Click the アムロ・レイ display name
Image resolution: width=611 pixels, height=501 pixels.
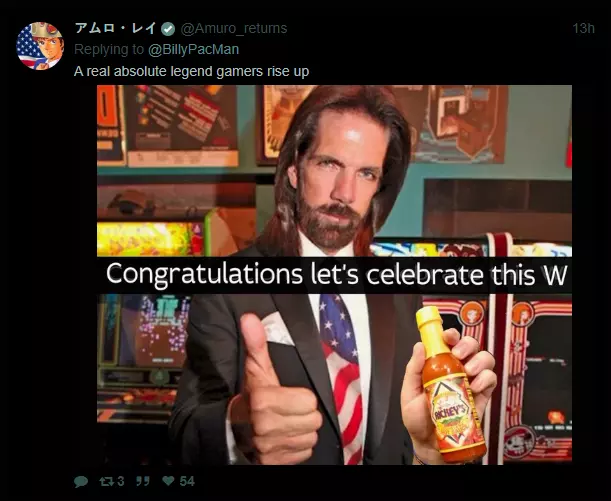[116, 28]
